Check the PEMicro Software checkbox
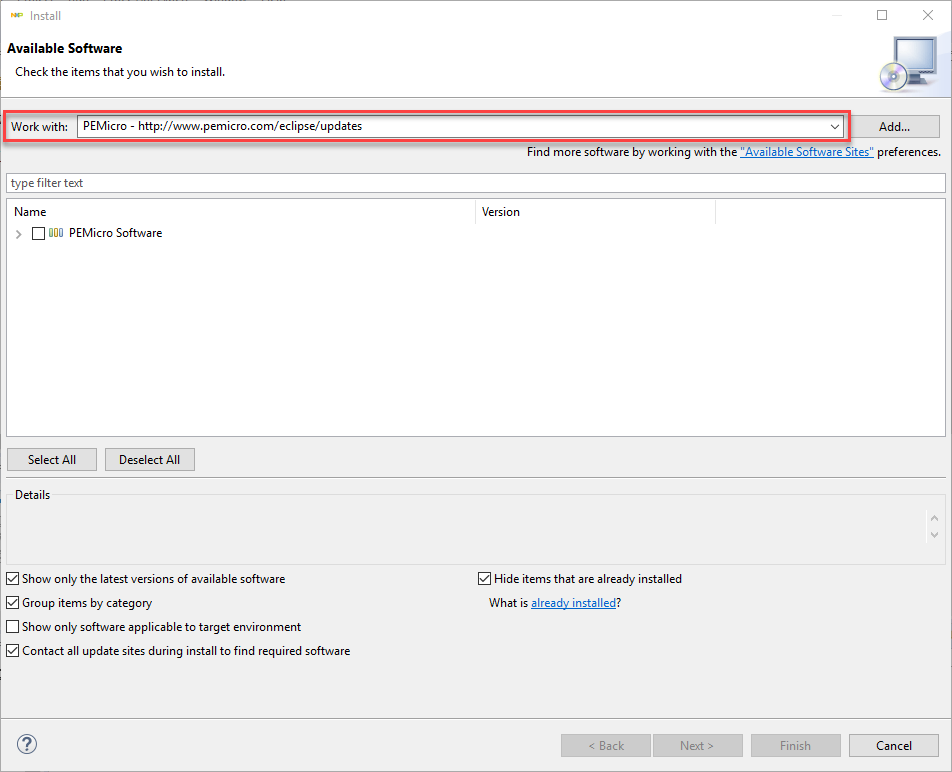This screenshot has height=772, width=952. (x=38, y=233)
